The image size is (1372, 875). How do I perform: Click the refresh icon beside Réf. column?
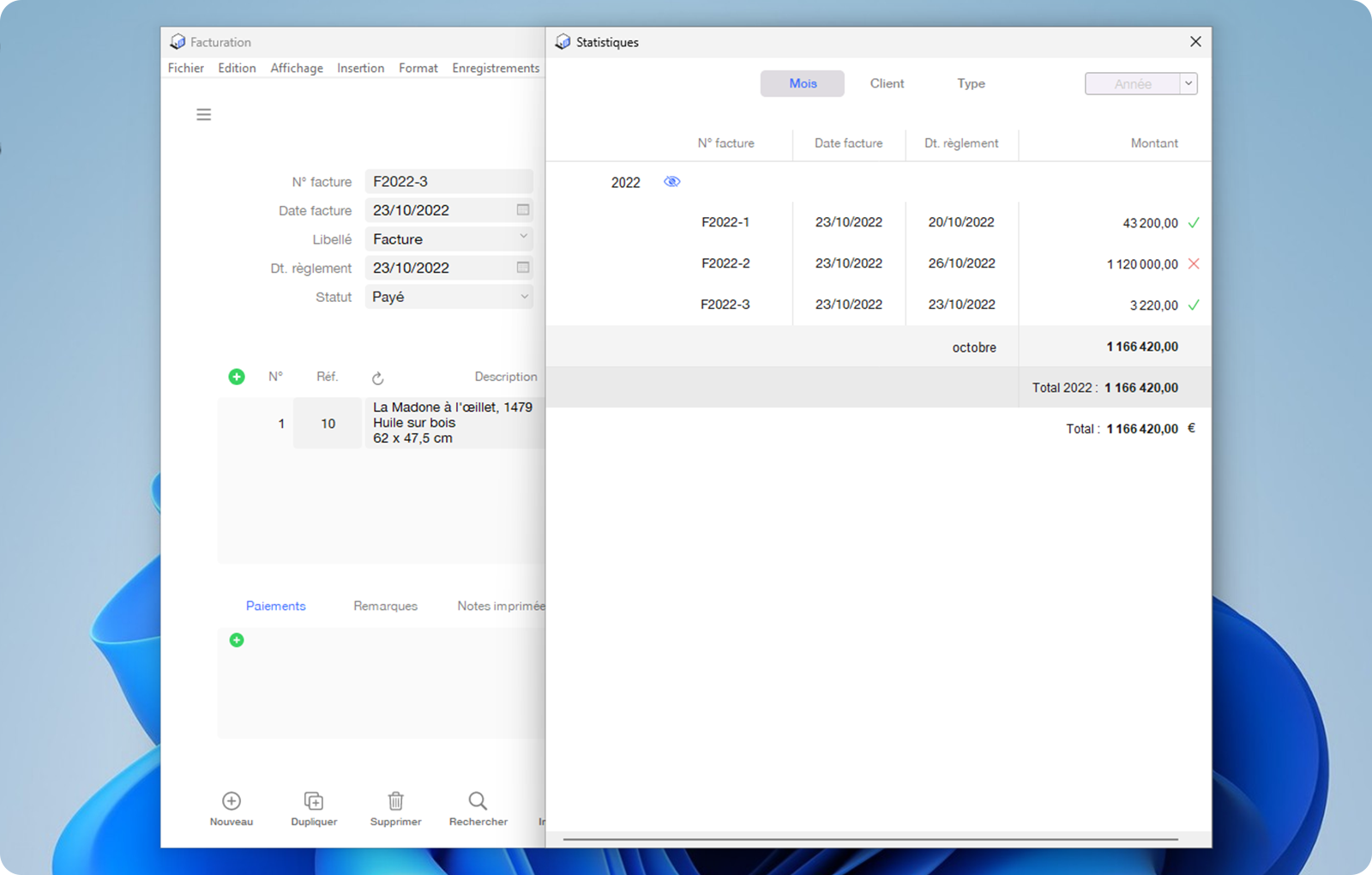(x=377, y=378)
